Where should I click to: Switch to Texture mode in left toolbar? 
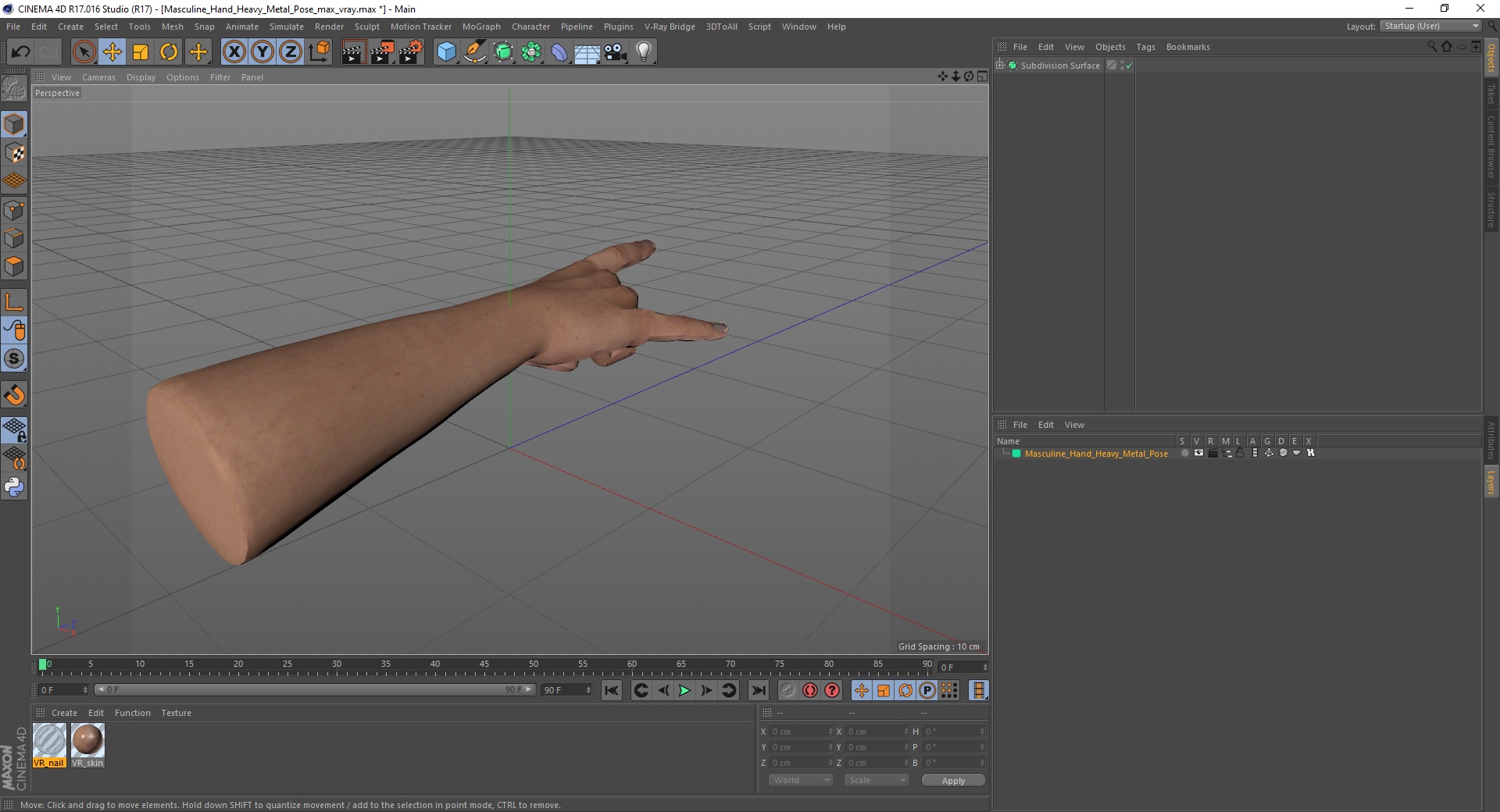14,153
